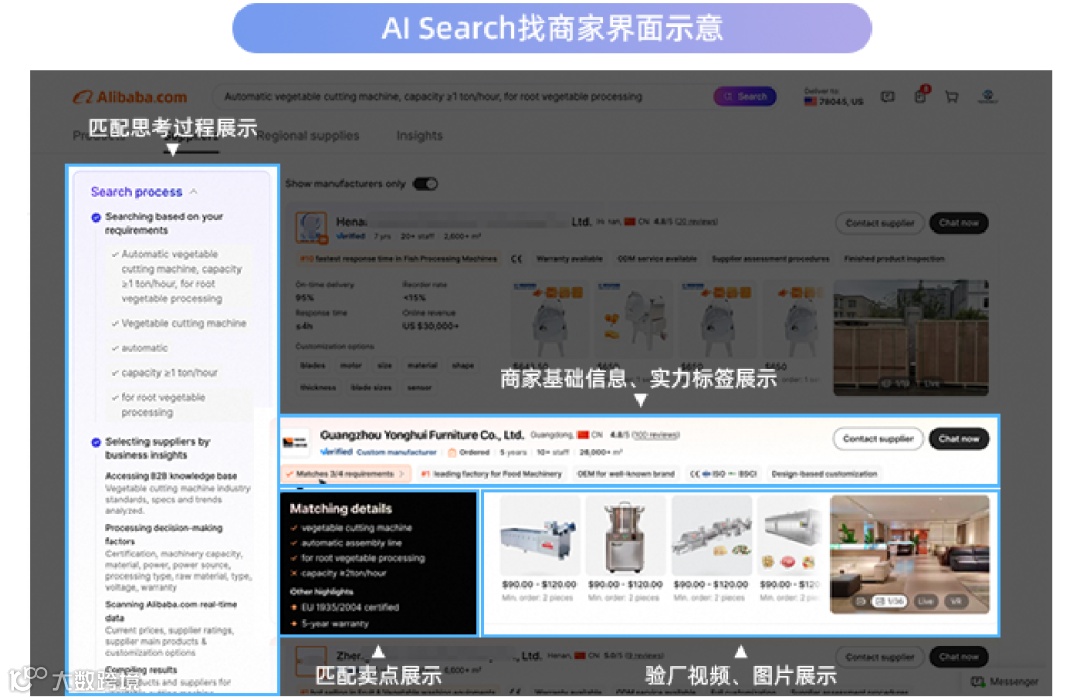The height and width of the screenshot is (700, 1080).
Task: Click Chat now for the Zhengzhou company at the bottom
Action: click(x=958, y=657)
